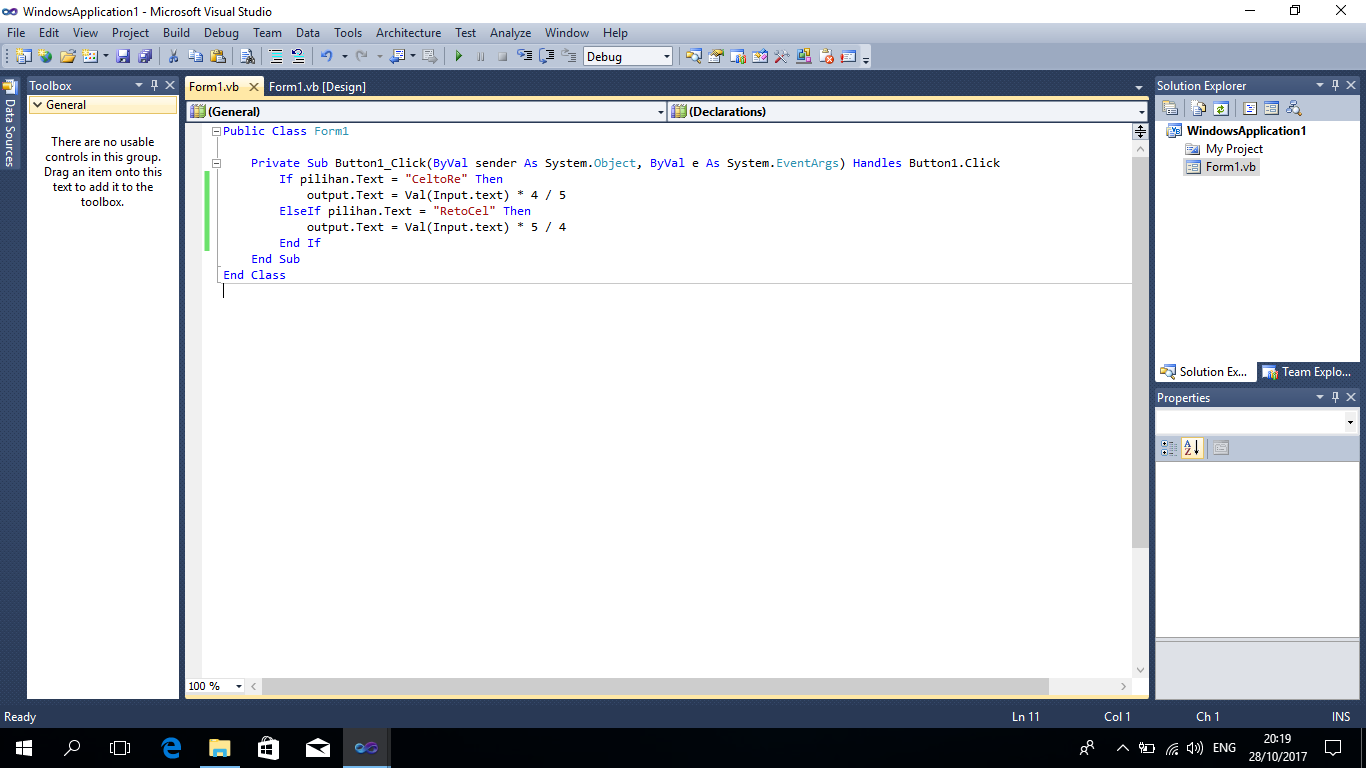Screen dimensions: 1366x768
Task: Start debugging with the green Run arrow
Action: click(x=459, y=56)
